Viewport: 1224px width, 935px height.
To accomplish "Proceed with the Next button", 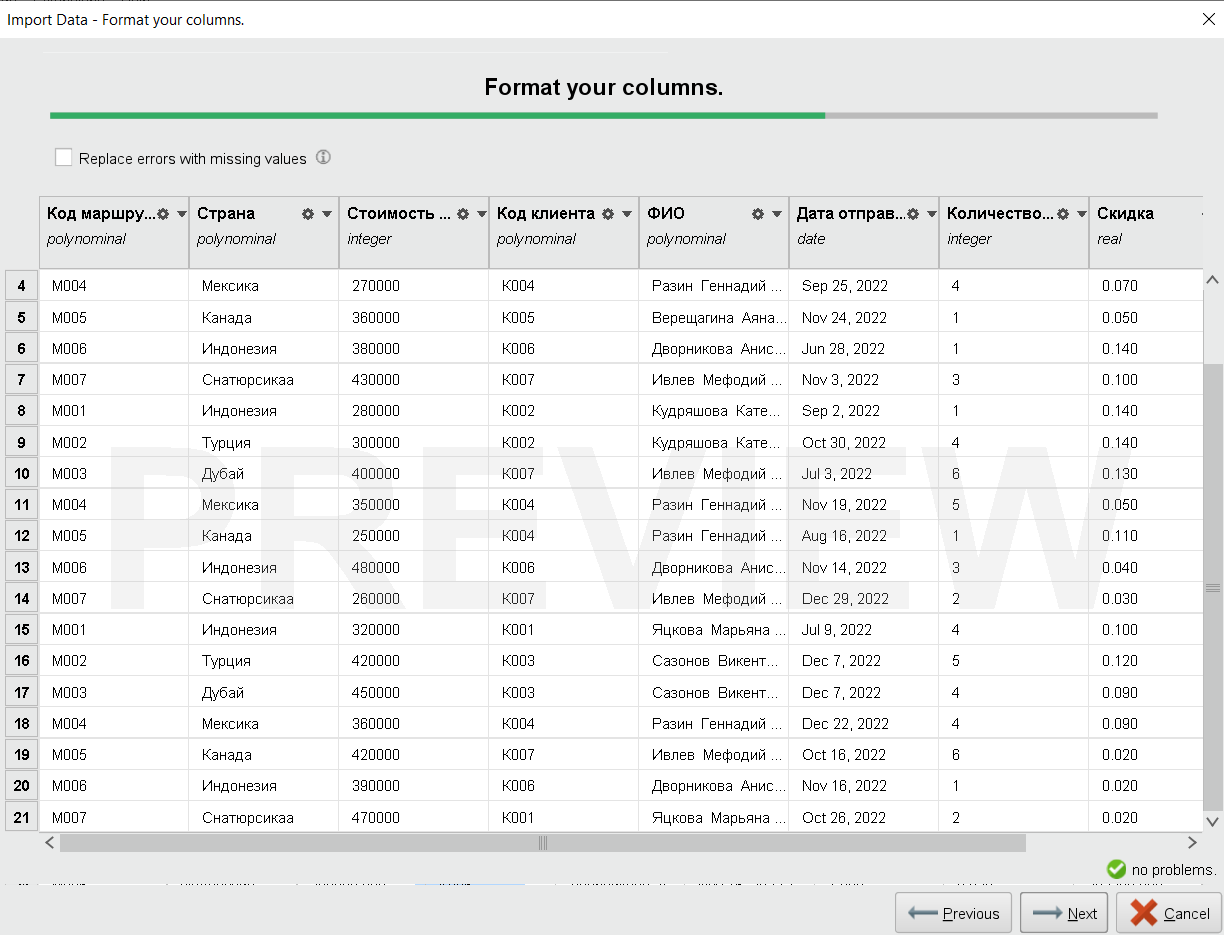I will click(1064, 913).
